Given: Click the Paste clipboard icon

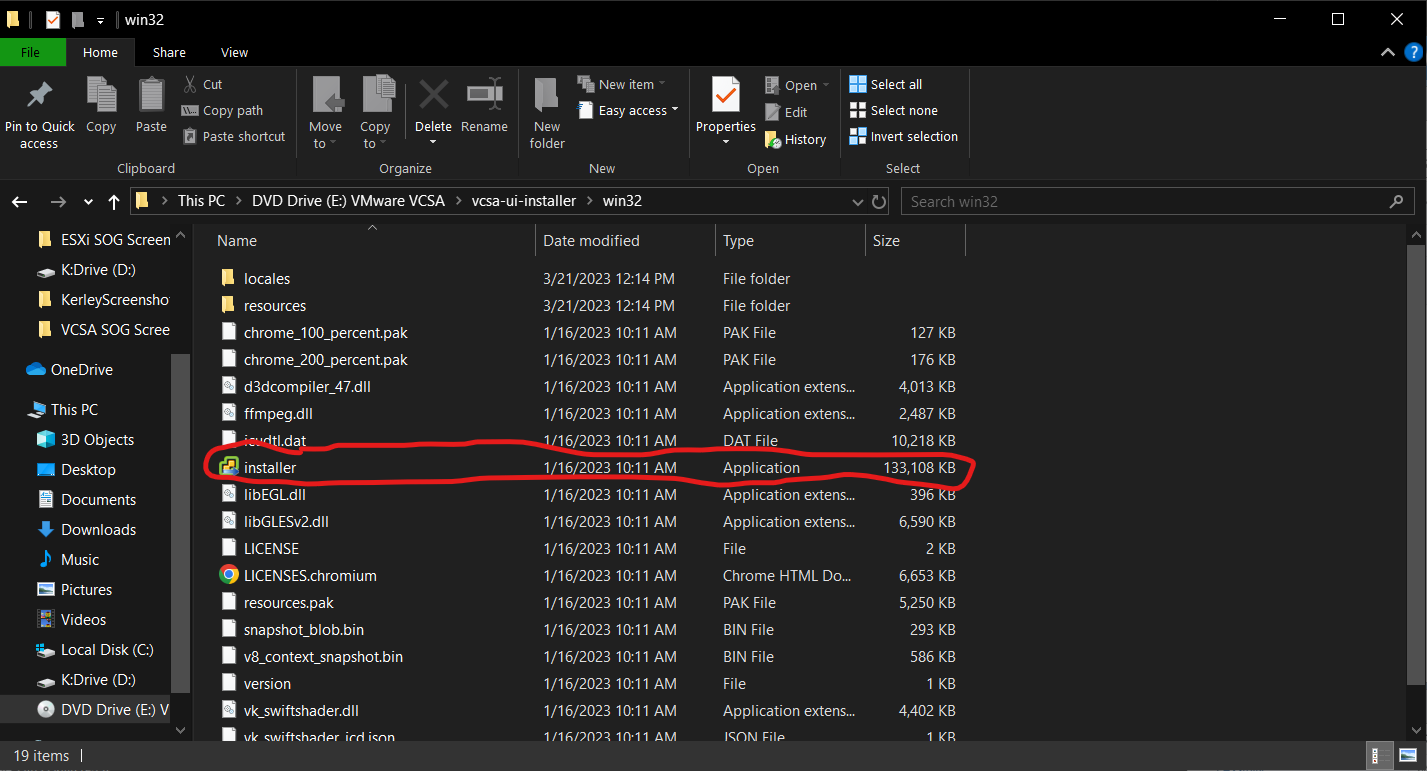Looking at the screenshot, I should pyautogui.click(x=151, y=95).
